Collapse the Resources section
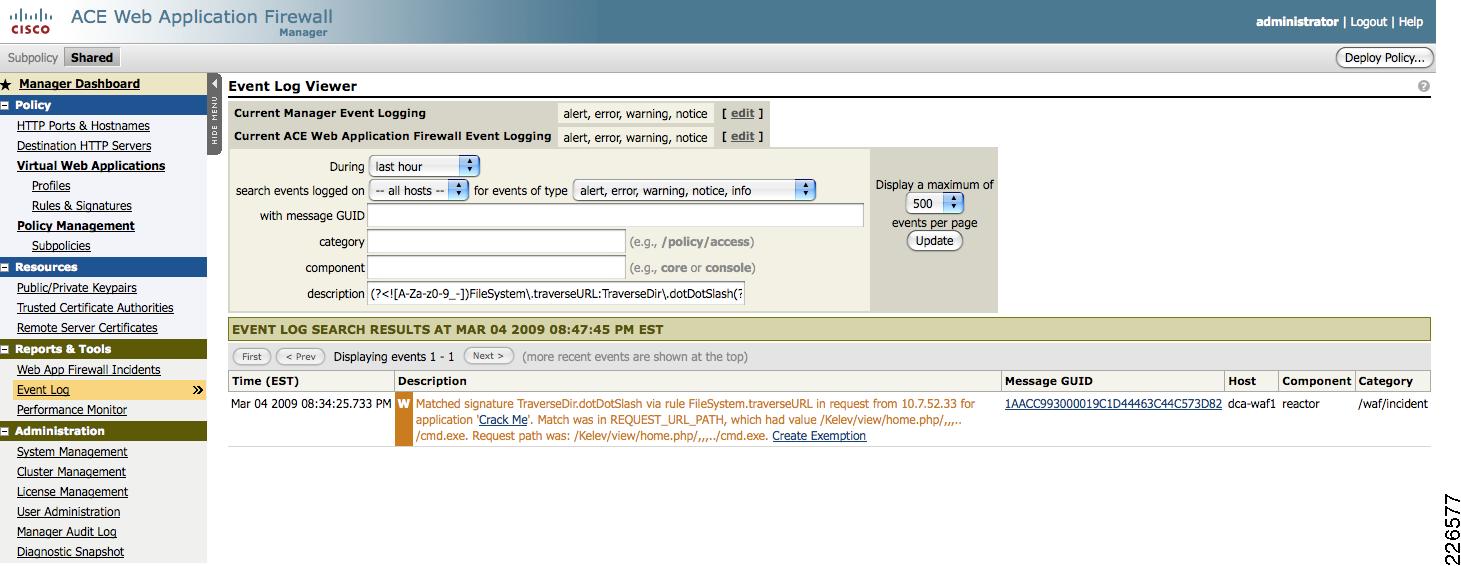This screenshot has width=1461, height=566. pos(5,267)
